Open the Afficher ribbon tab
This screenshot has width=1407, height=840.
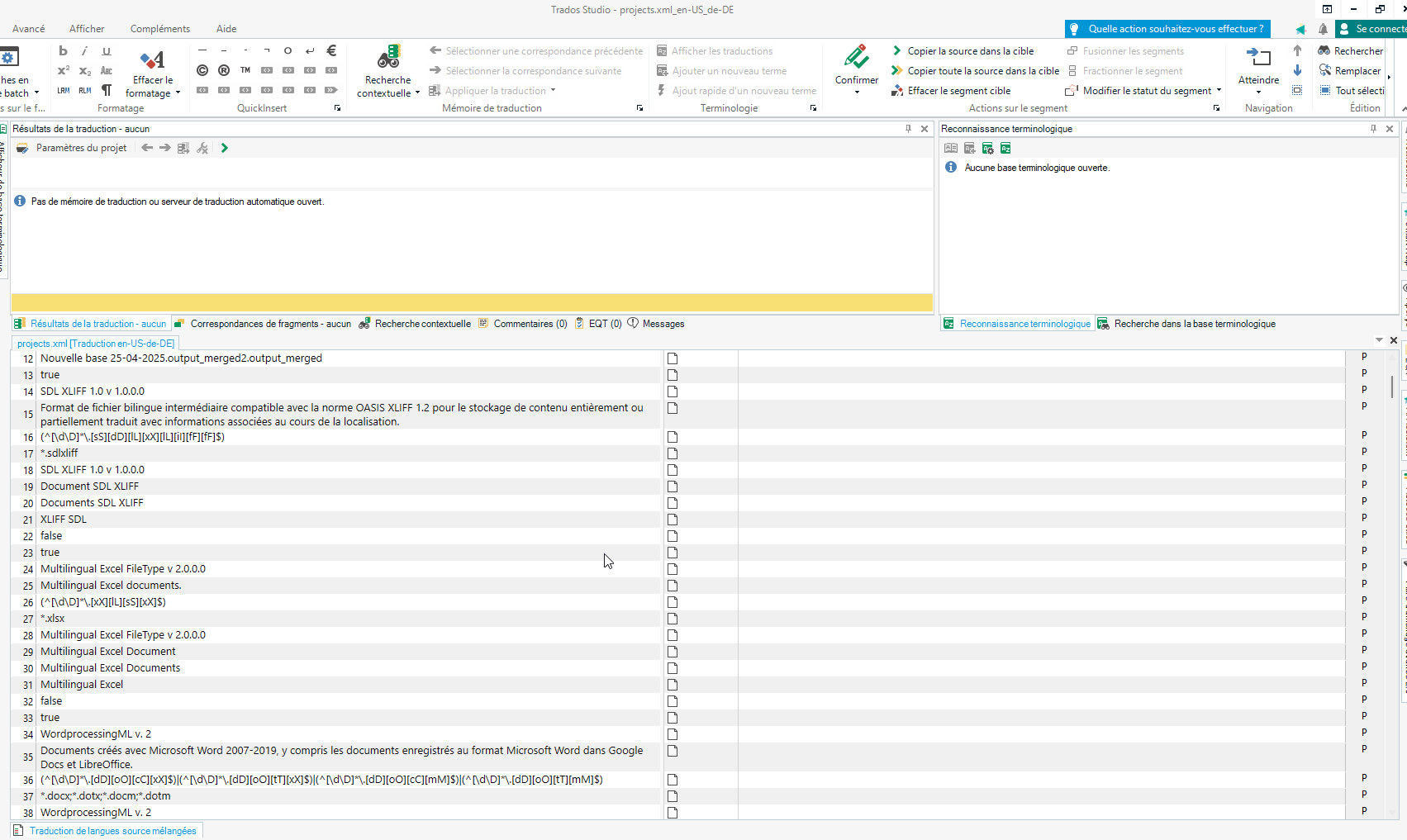87,29
